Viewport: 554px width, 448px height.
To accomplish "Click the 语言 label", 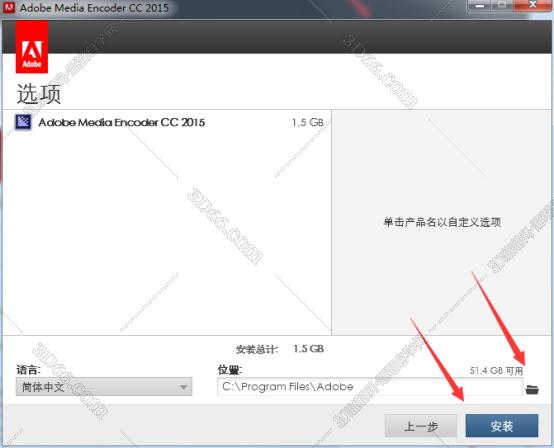I will pos(28,370).
